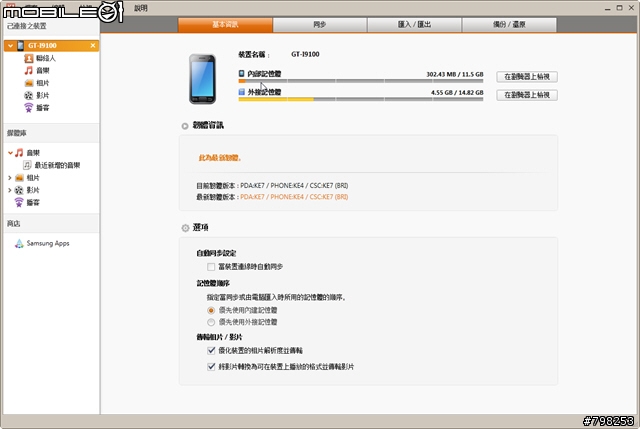Open the 備份 / 還原 tab
640x429 pixels.
[x=509, y=24]
